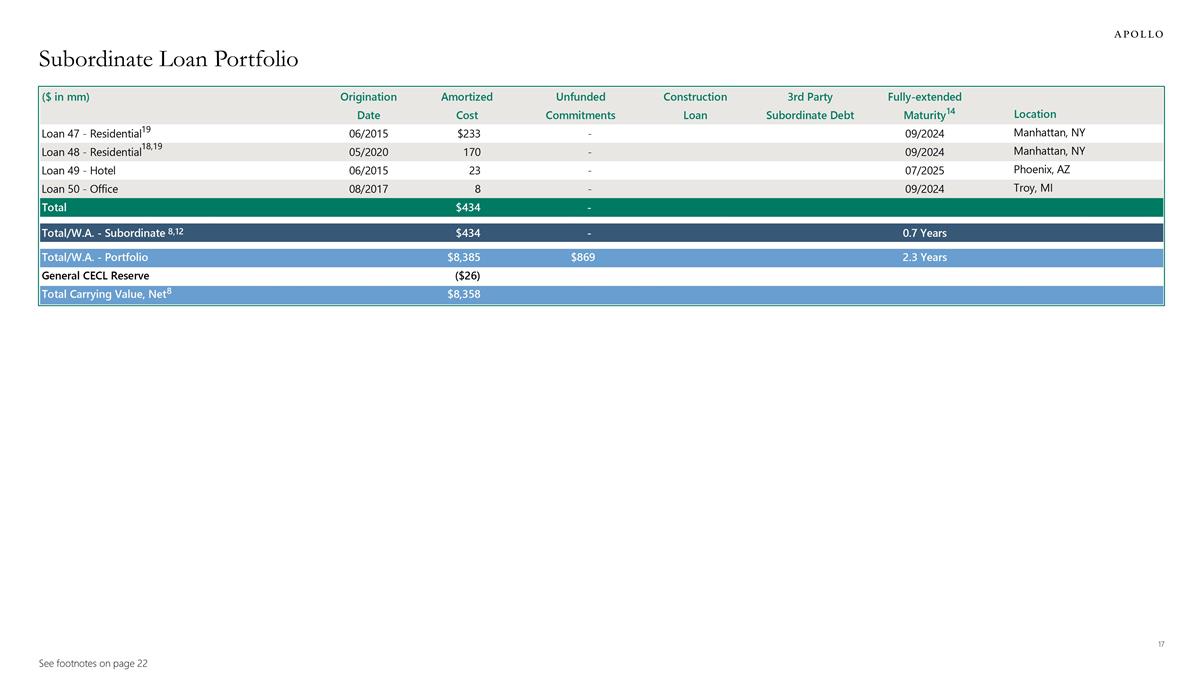Click the Subordinate Loan Portfolio title
The image size is (1200, 675).
click(168, 60)
